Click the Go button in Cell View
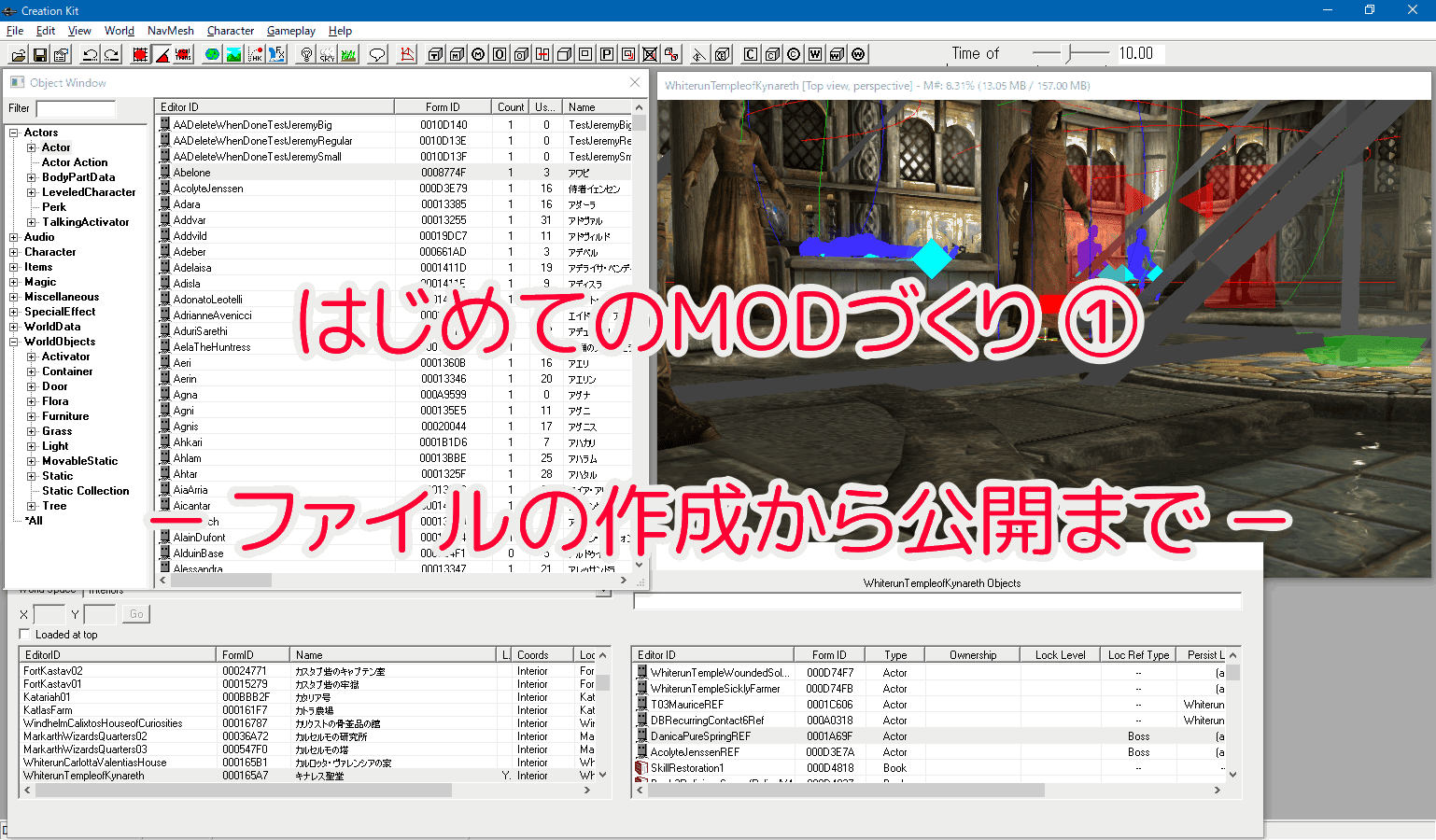 click(136, 614)
